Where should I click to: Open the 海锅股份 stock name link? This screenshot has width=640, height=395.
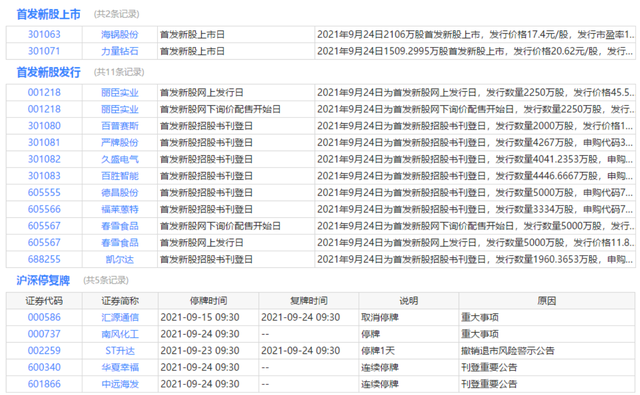[x=120, y=35]
